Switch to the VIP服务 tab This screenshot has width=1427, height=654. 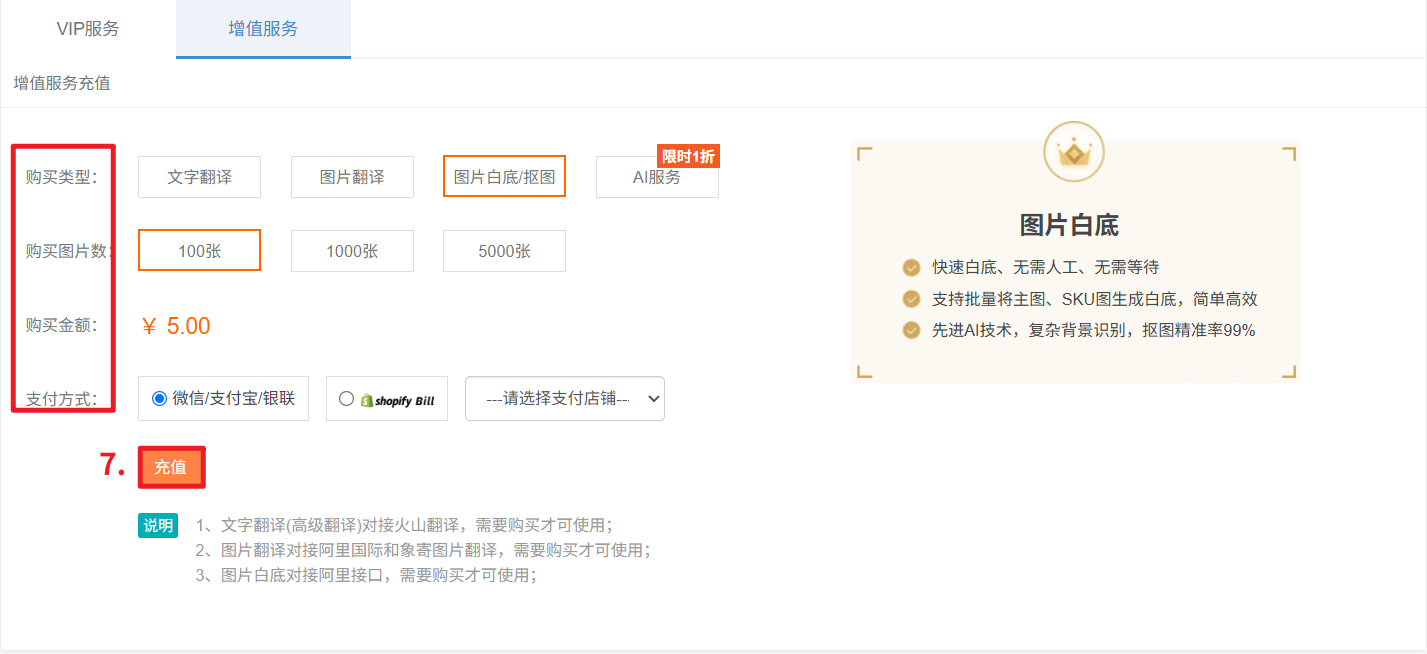(x=88, y=29)
